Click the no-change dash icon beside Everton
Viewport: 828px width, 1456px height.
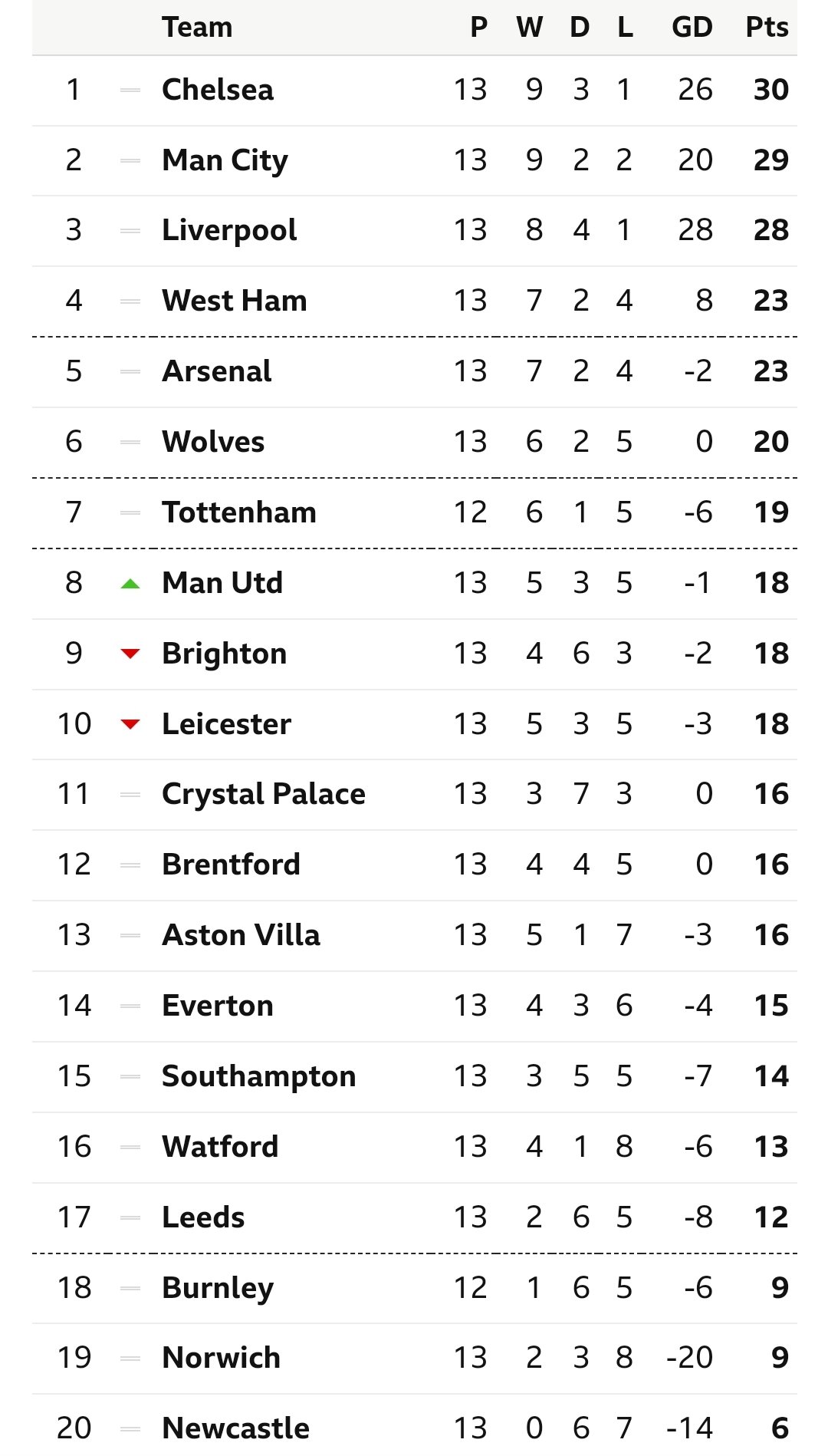[x=130, y=1006]
